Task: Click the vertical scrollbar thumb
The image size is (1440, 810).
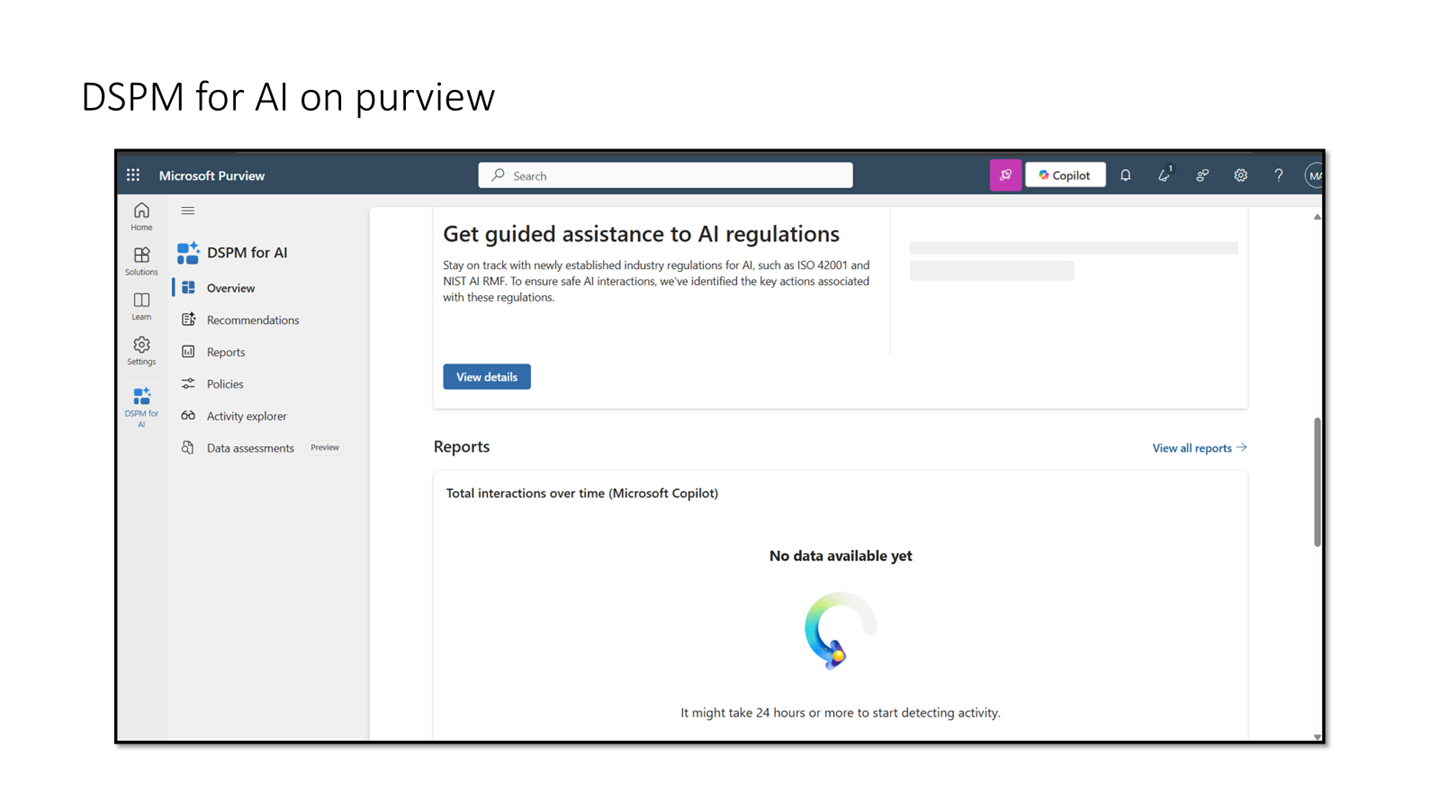Action: pyautogui.click(x=1317, y=482)
